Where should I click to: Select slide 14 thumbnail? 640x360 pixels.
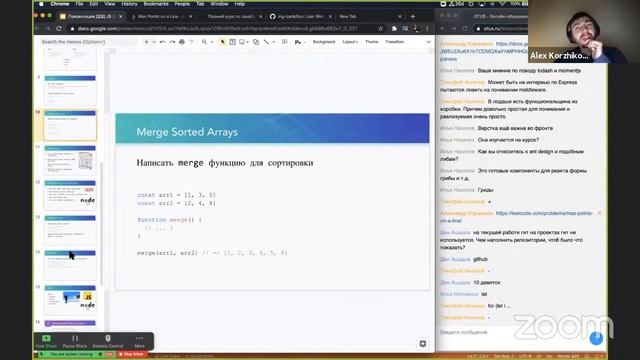(x=70, y=264)
